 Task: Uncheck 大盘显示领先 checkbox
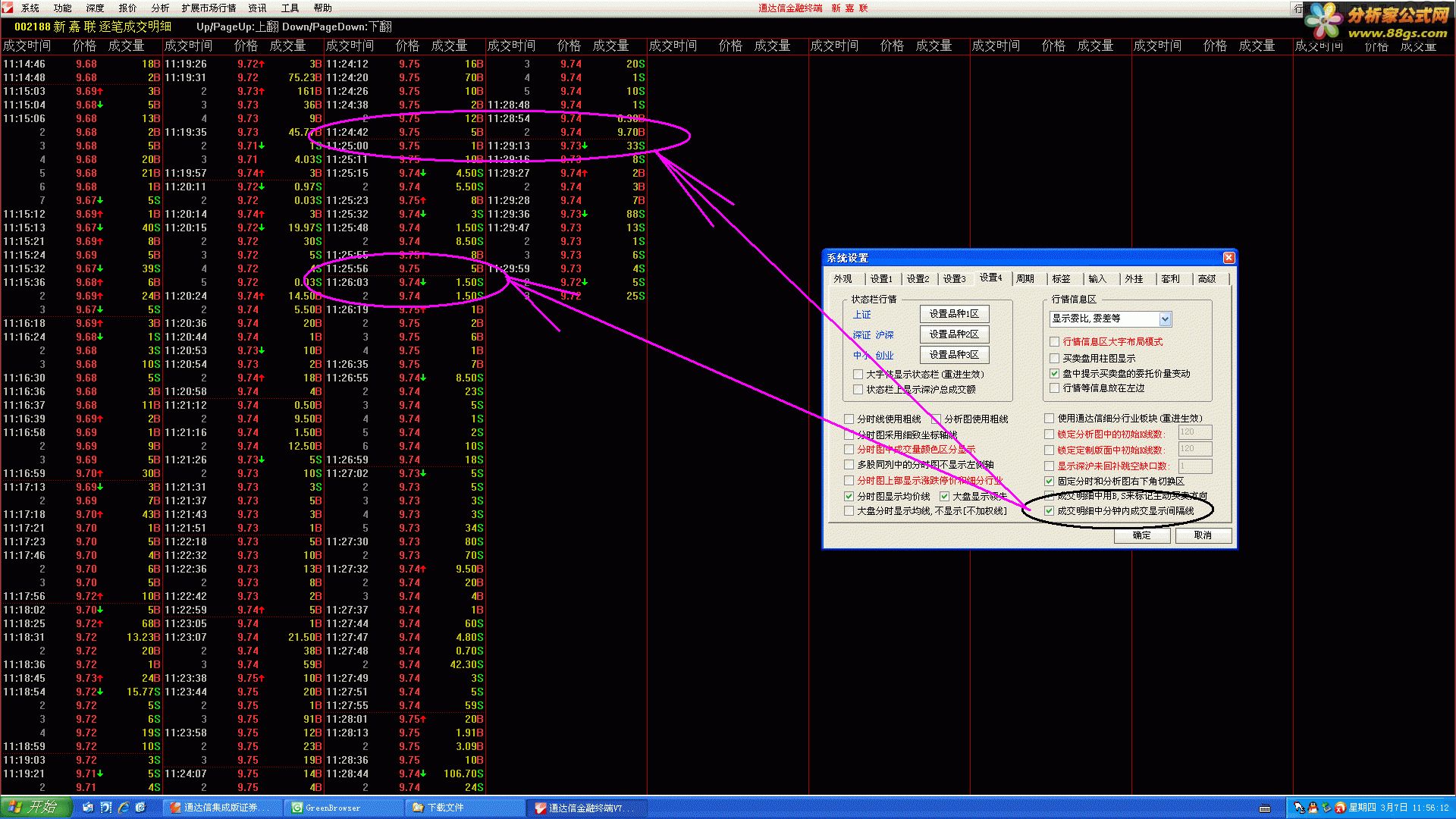tap(945, 497)
